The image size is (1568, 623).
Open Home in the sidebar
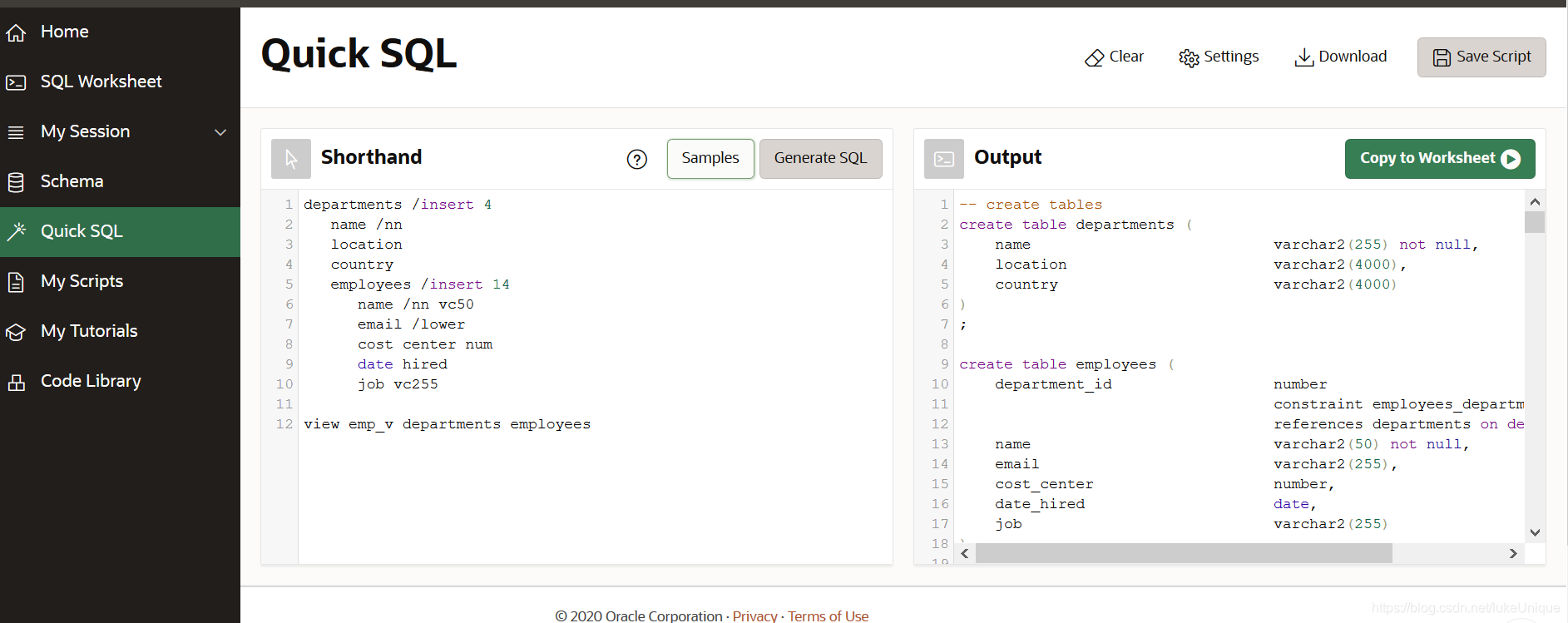point(120,32)
